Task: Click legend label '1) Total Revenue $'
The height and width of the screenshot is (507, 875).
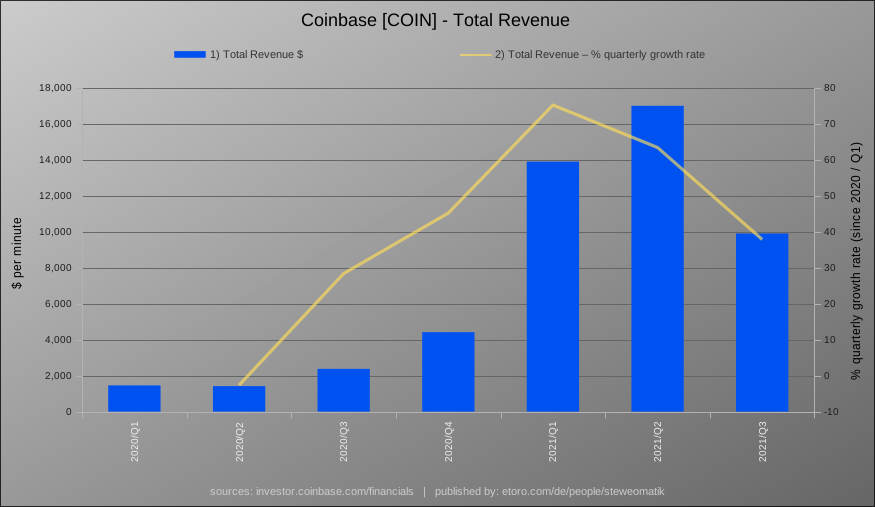Action: [x=257, y=55]
